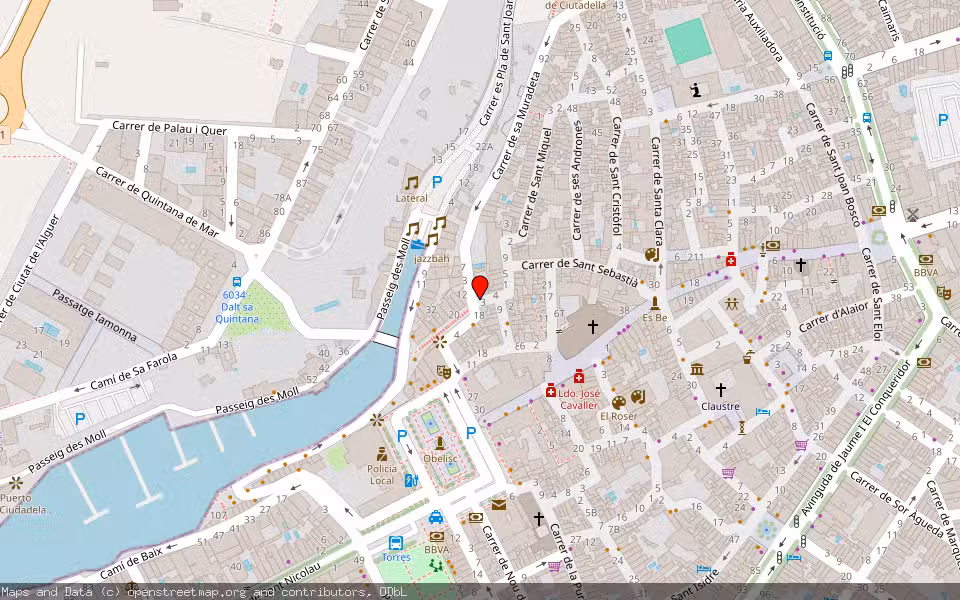Click the Camí de Sa Farola label
The width and height of the screenshot is (960, 600).
click(x=134, y=372)
